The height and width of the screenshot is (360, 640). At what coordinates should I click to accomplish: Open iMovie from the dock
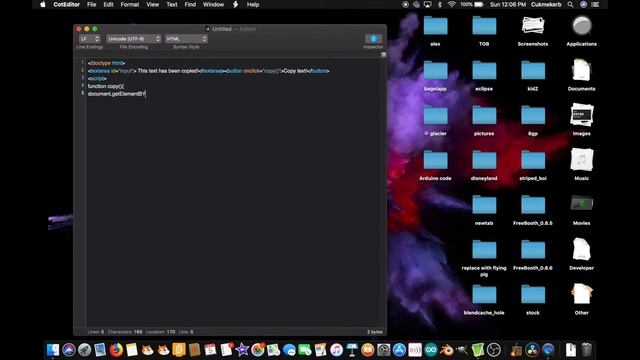pos(242,350)
